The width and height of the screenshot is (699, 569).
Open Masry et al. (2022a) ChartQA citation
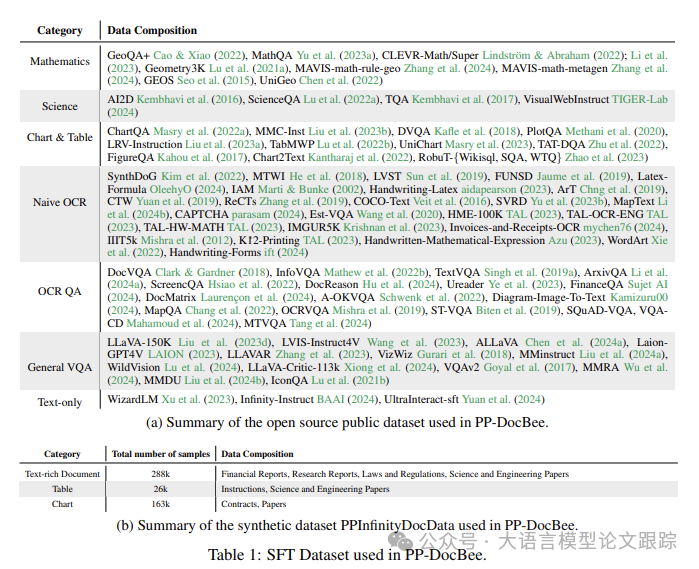click(x=201, y=132)
